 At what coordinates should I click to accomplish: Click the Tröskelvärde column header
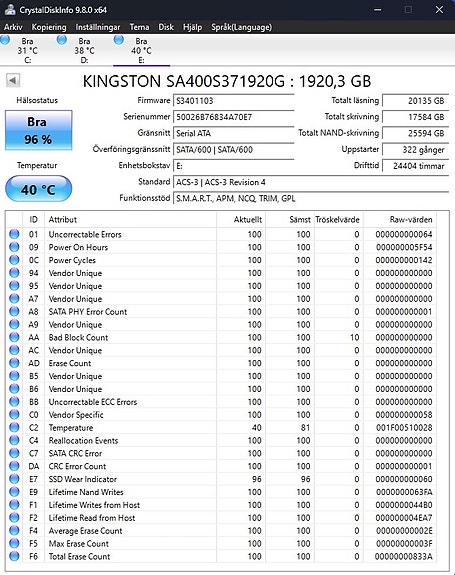339,219
